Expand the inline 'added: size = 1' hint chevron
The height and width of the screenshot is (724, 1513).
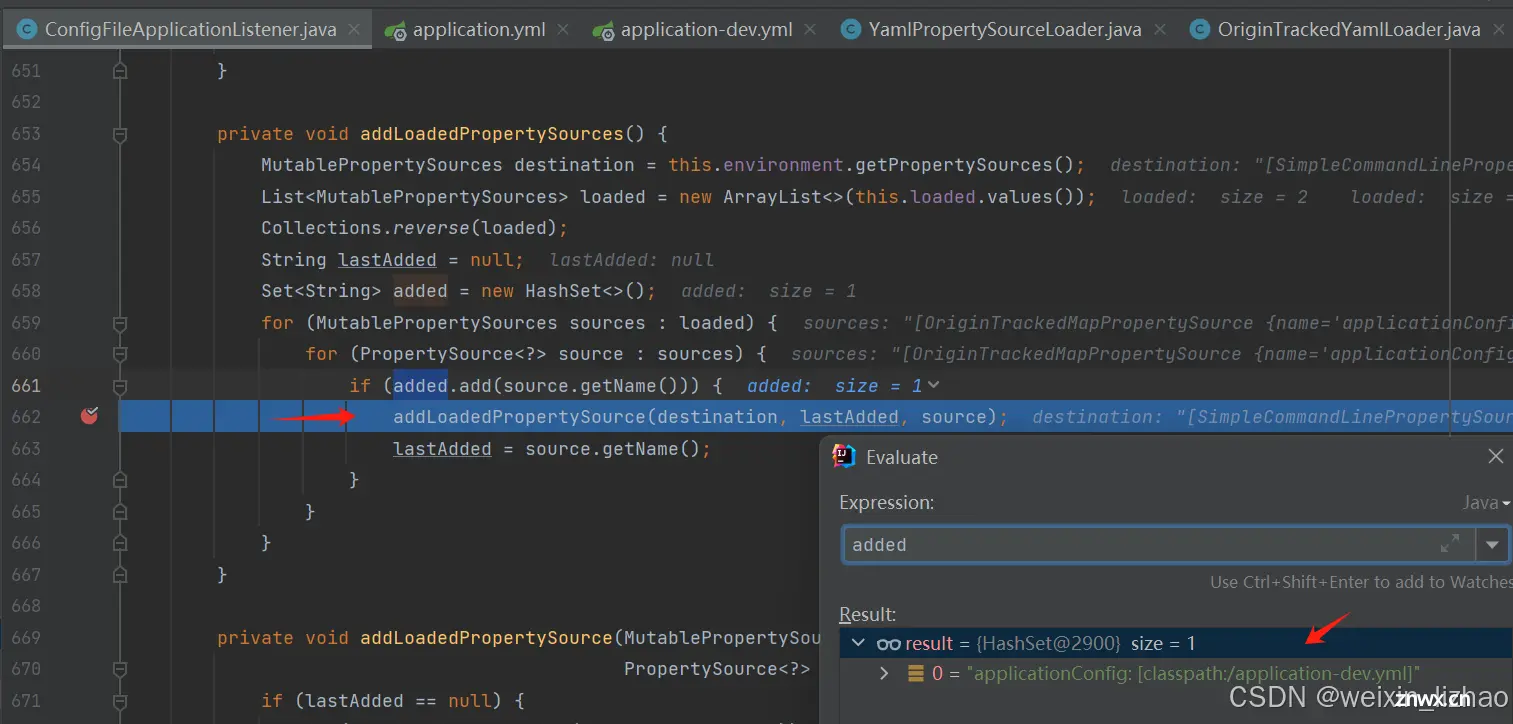933,385
